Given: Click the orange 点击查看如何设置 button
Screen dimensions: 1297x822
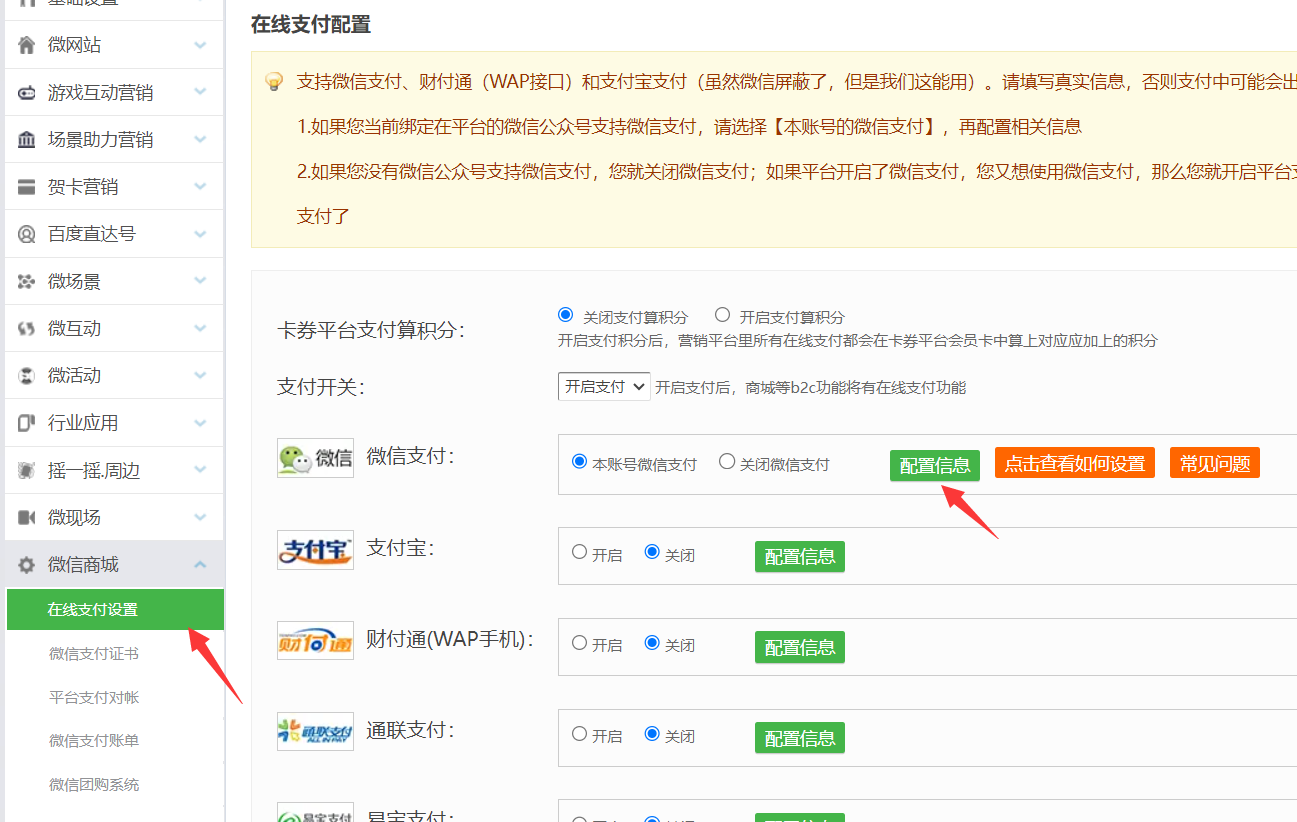Looking at the screenshot, I should (1074, 463).
